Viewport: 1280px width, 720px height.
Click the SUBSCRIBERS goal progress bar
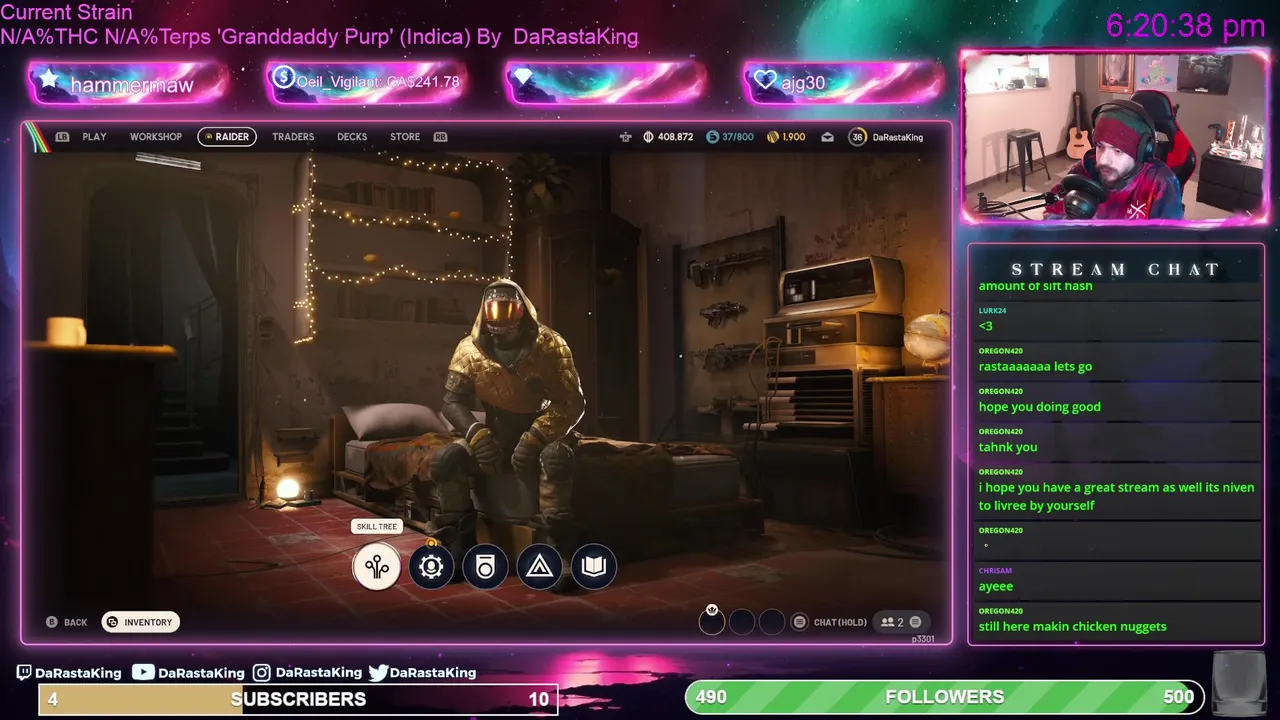point(298,699)
